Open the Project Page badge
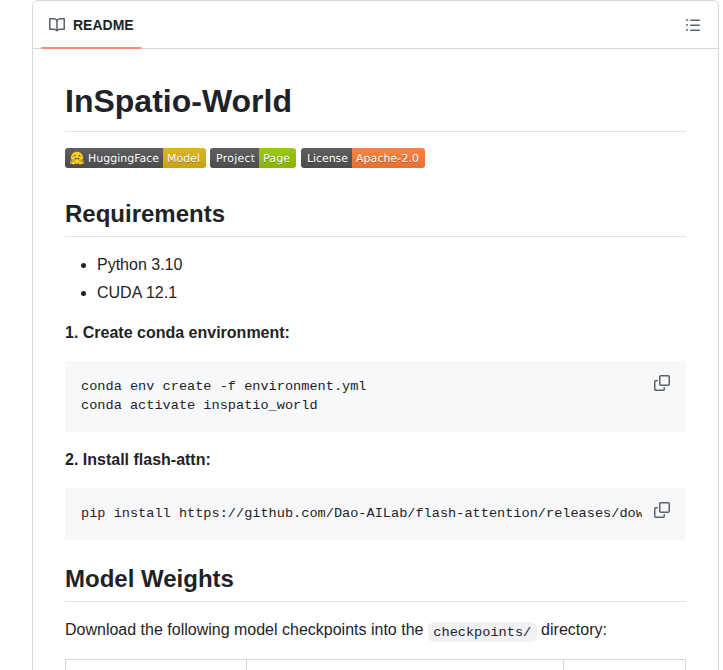The image size is (723, 670). (253, 158)
